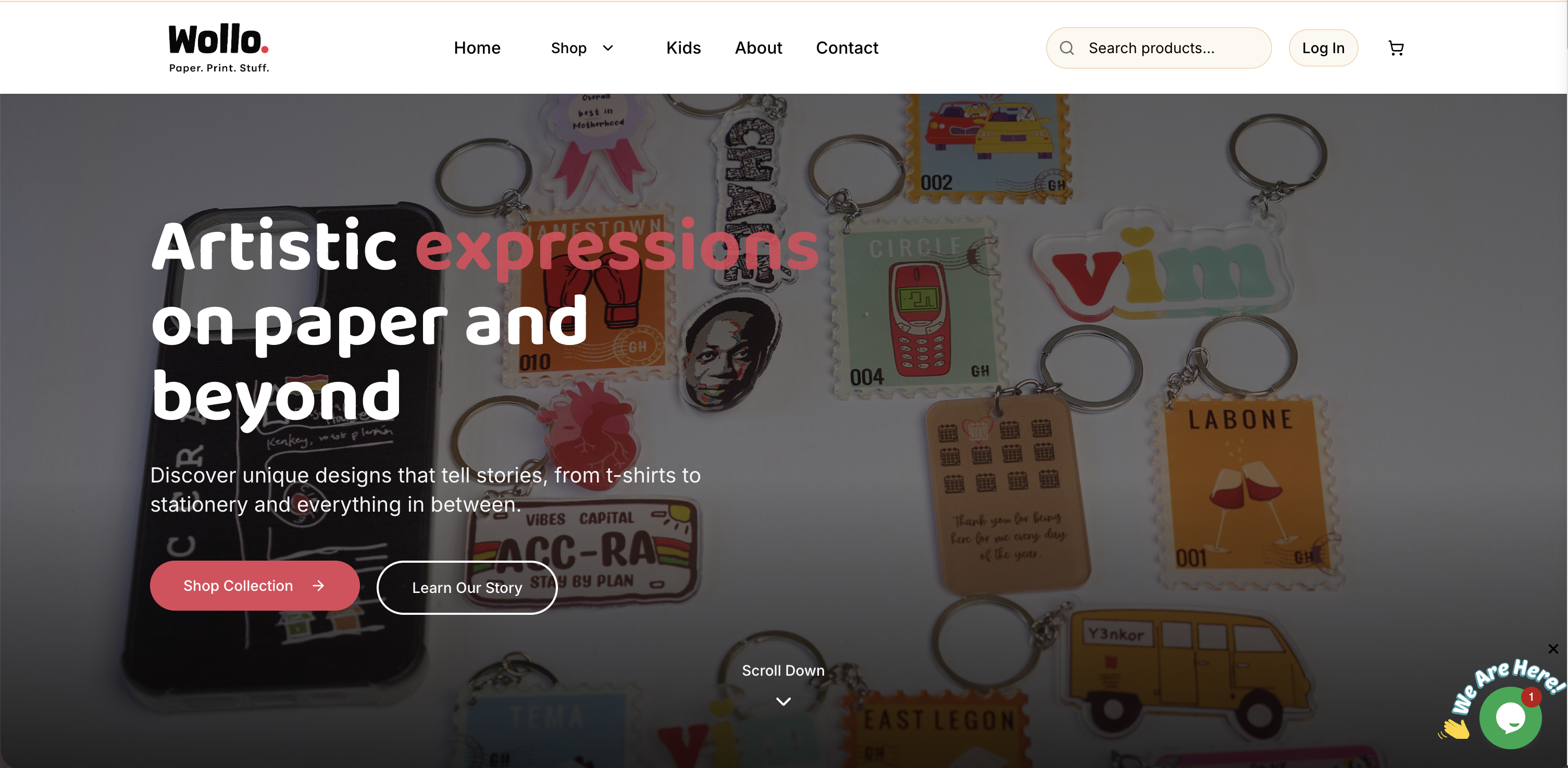Screen dimensions: 1568x768
Task: Go to the Home page
Action: click(x=477, y=48)
